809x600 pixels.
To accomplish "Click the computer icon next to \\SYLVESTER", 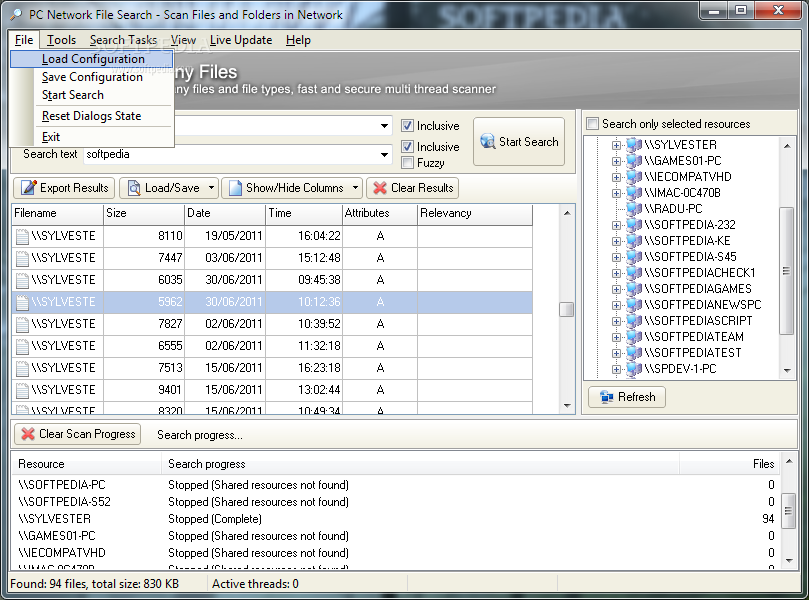I will coord(634,145).
